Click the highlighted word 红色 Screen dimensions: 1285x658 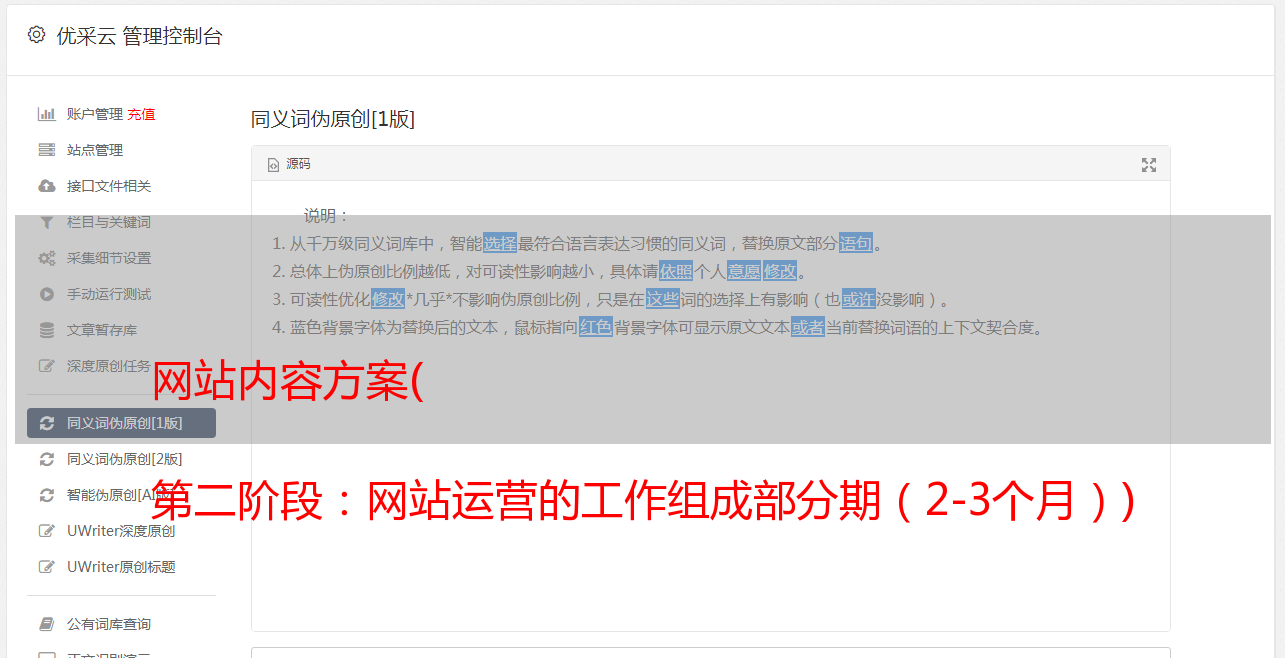tap(596, 327)
